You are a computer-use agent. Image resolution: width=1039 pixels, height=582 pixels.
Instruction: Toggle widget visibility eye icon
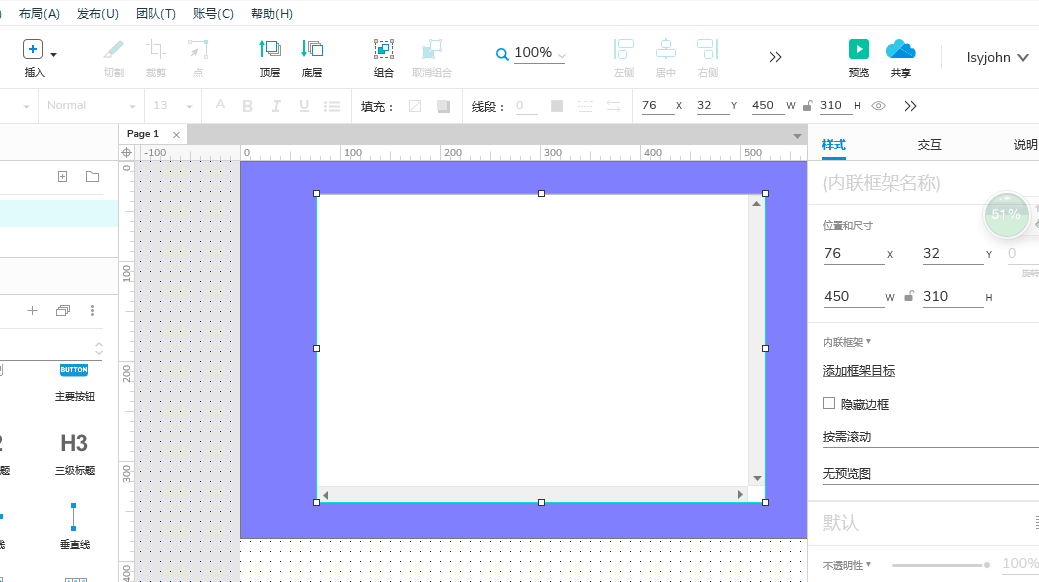(x=879, y=106)
